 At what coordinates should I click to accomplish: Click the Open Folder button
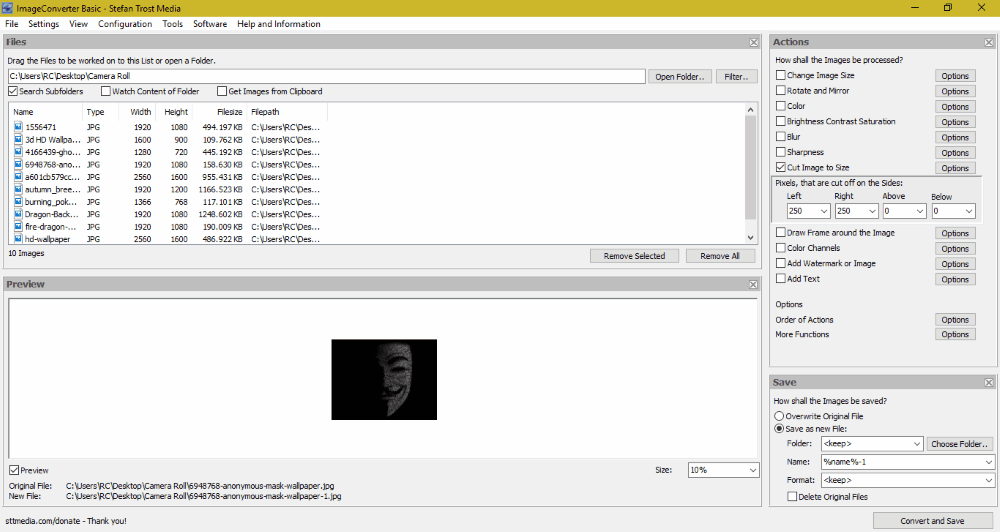[x=680, y=77]
